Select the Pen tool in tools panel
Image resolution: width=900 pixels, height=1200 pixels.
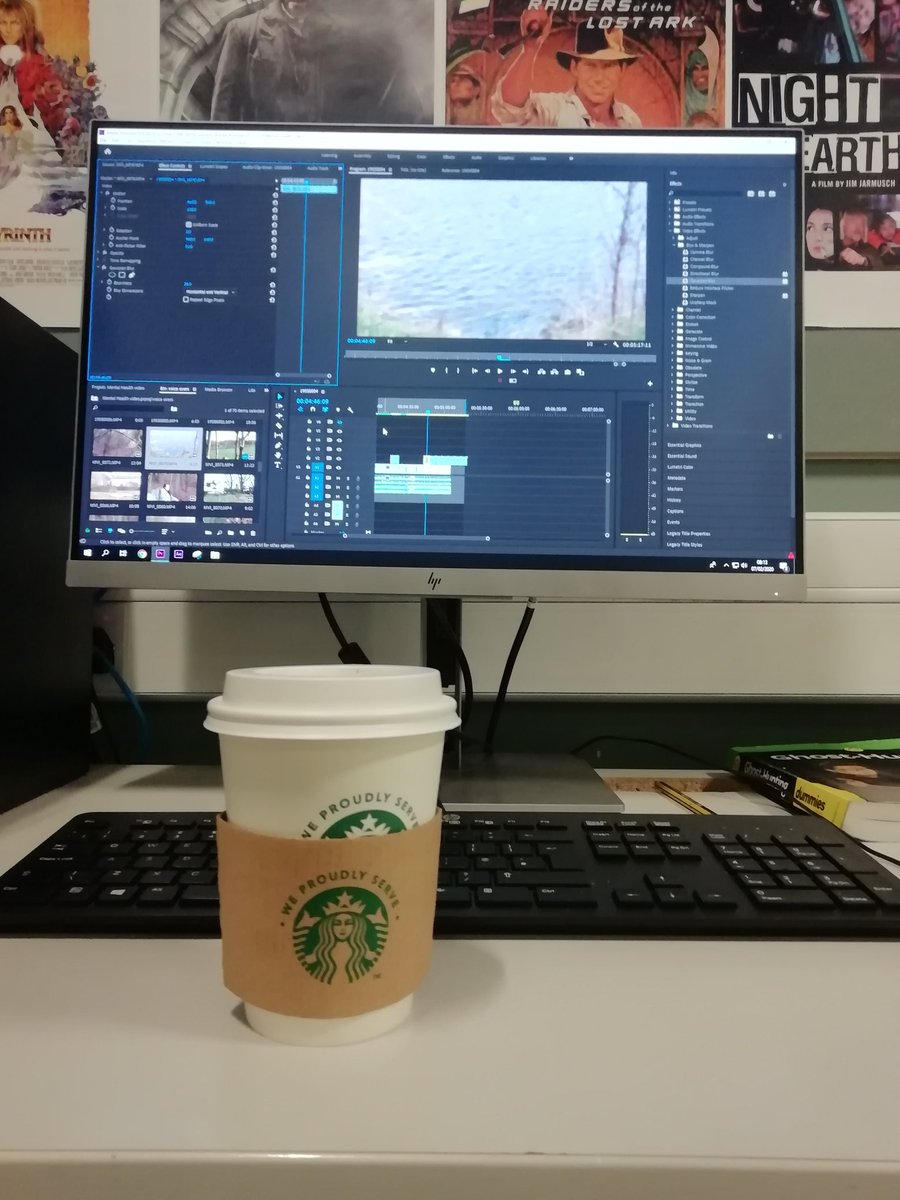pos(279,445)
